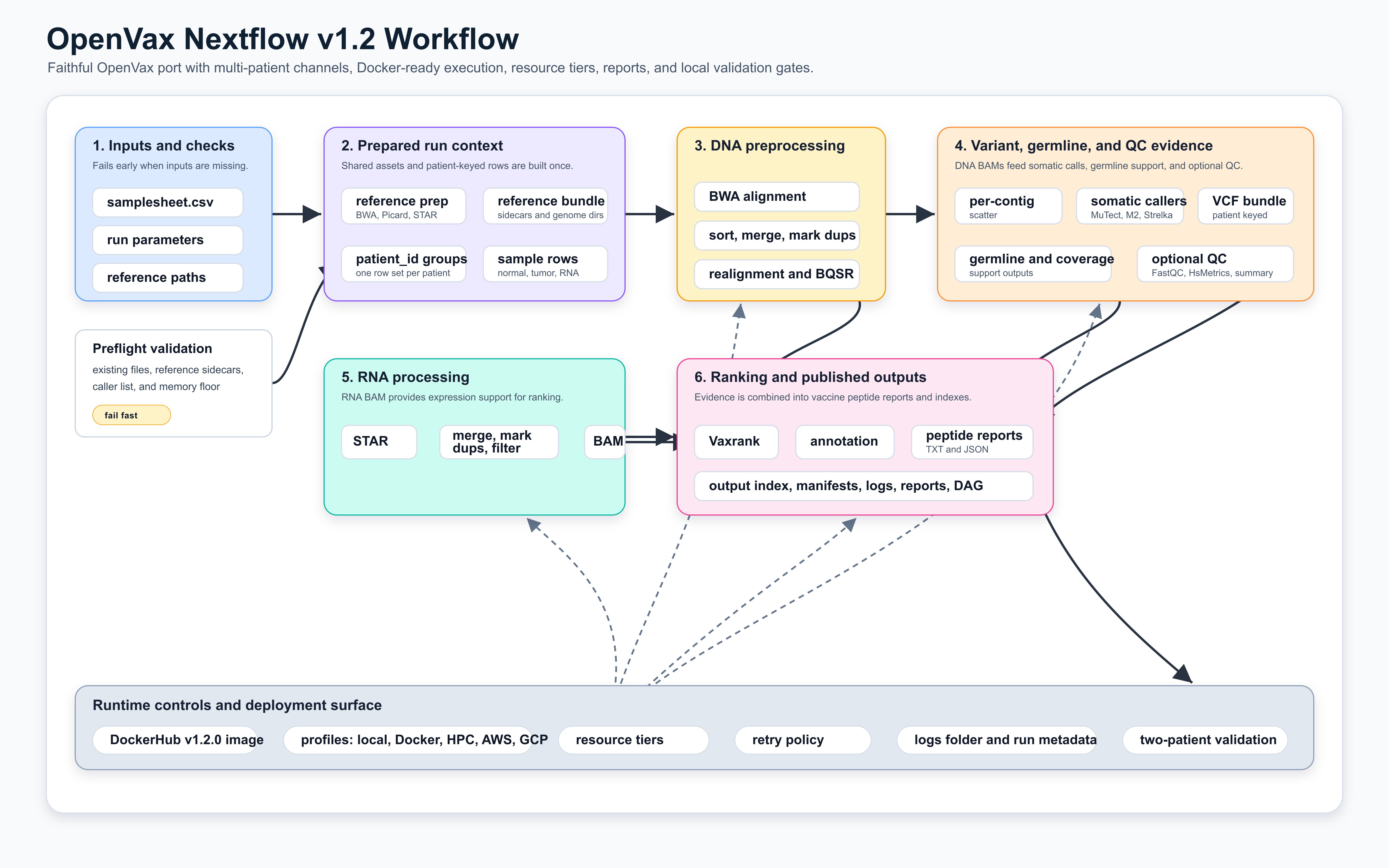Select the patient_id groups box
The width and height of the screenshot is (1389, 868).
(x=403, y=264)
